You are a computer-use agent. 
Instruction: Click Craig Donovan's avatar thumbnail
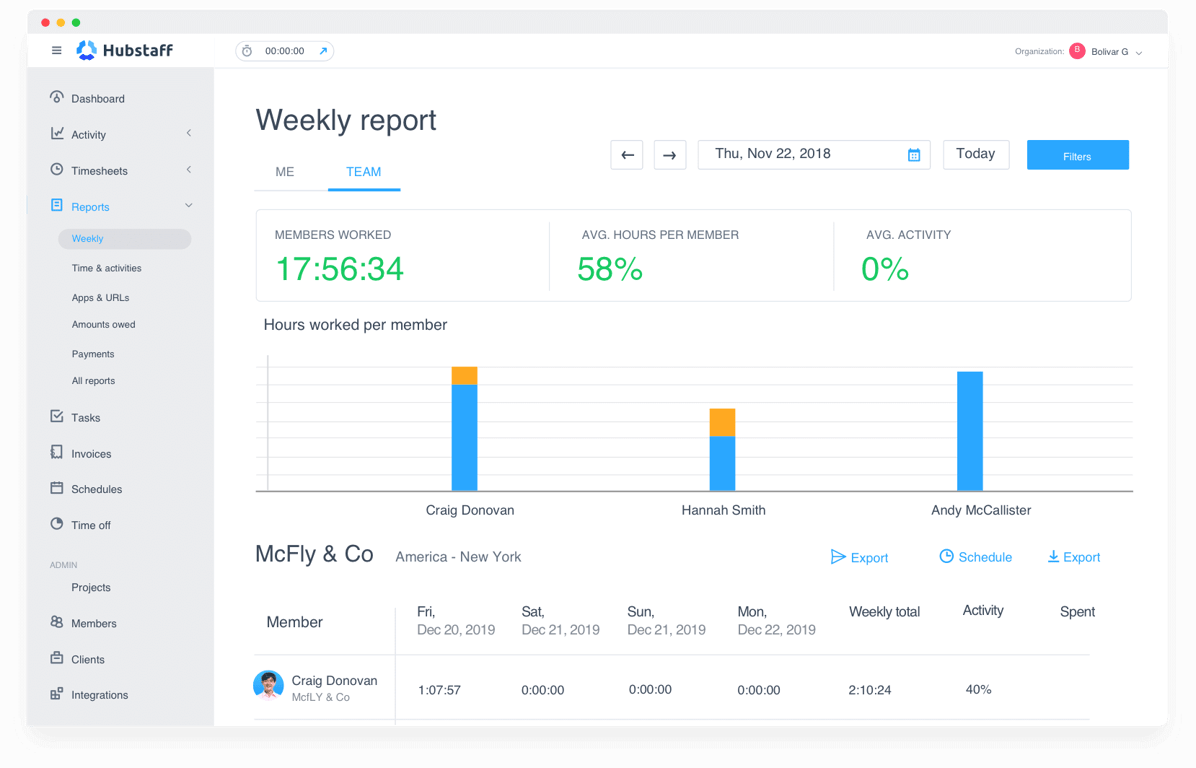coord(269,687)
